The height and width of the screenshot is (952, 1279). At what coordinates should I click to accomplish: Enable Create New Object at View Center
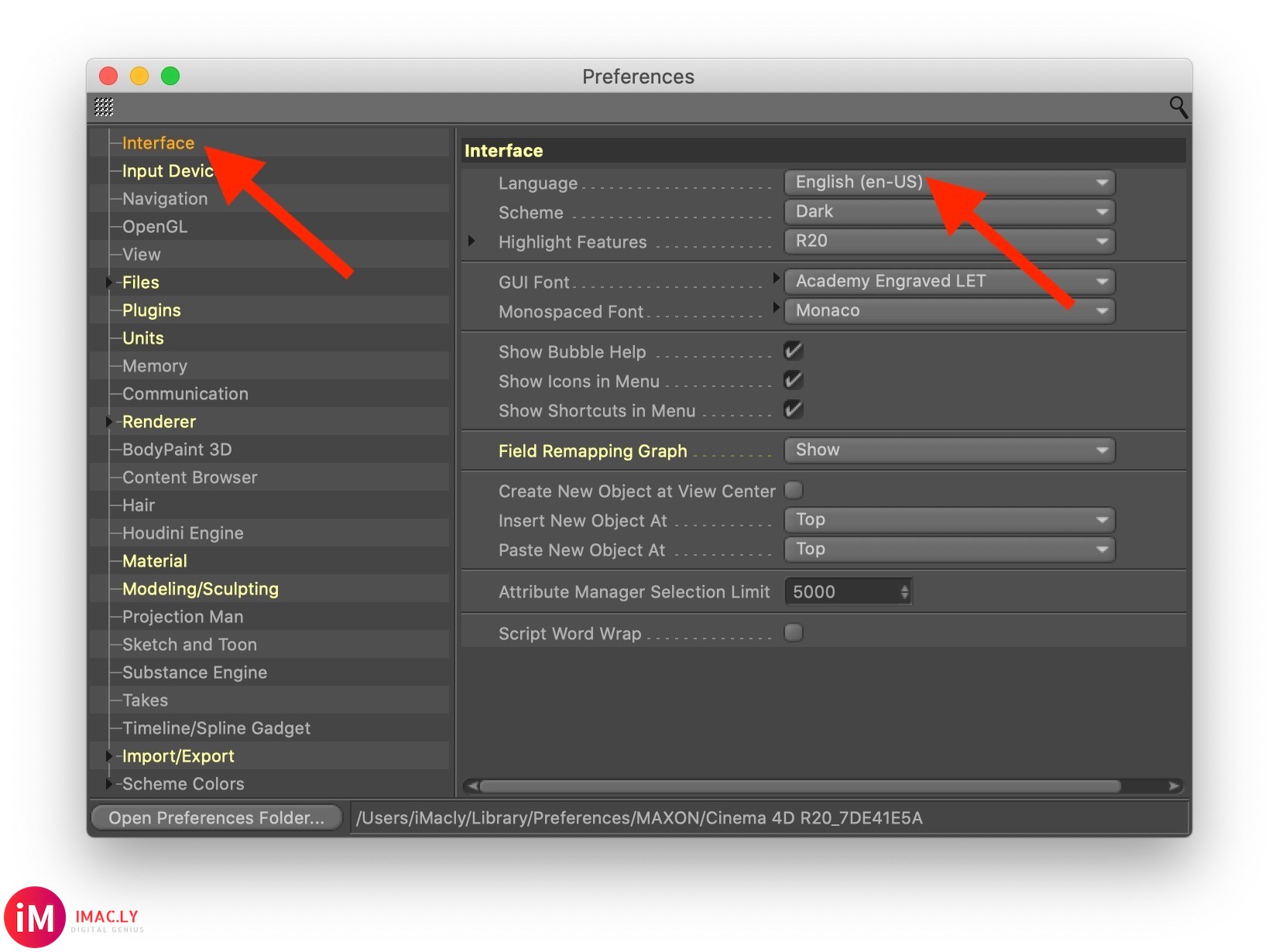click(x=794, y=490)
